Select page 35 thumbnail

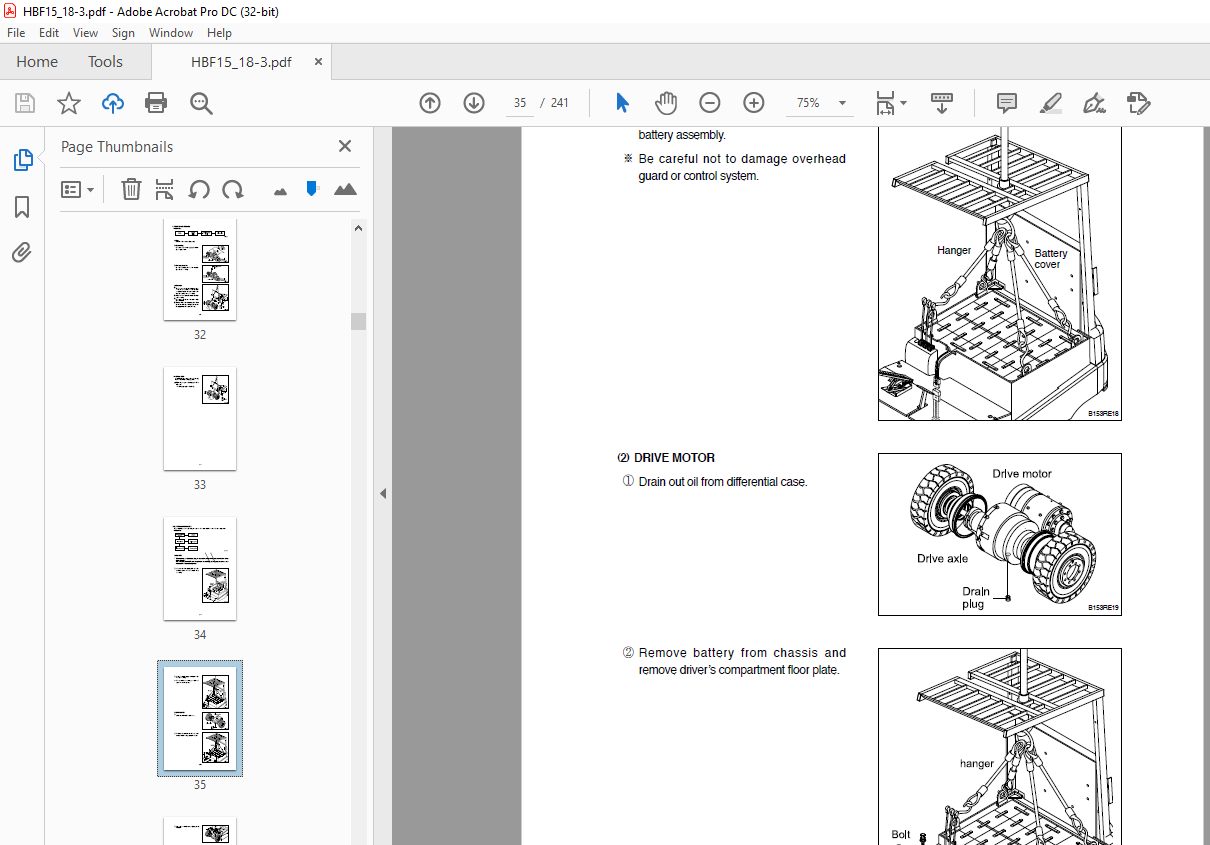(x=200, y=718)
